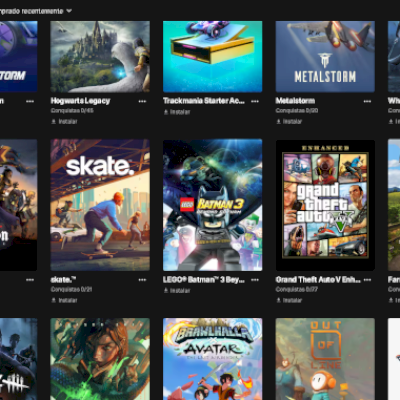Open the Brawlhalla Avatar cover art
Viewport: 400px width, 400px height.
(x=213, y=359)
